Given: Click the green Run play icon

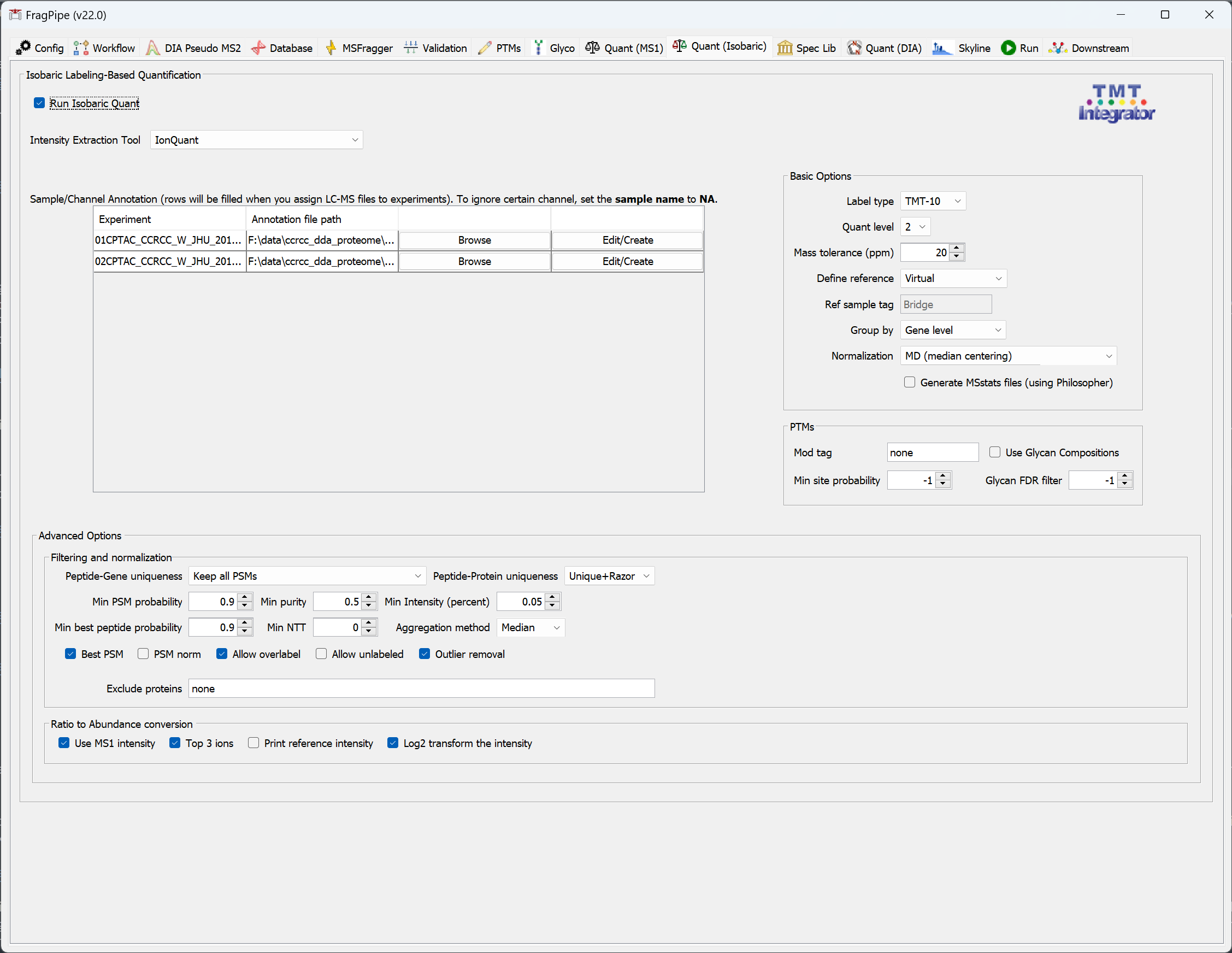Looking at the screenshot, I should 1008,48.
